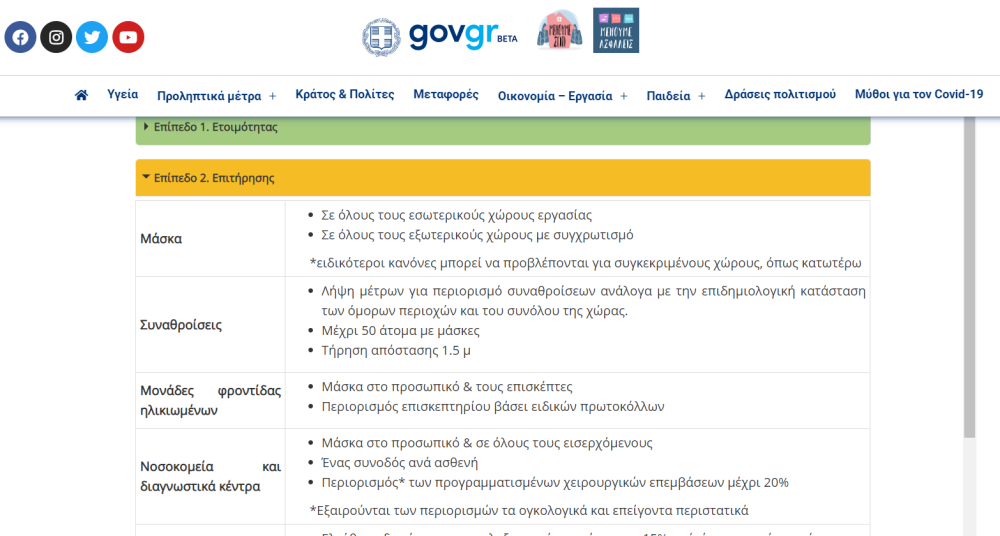Viewport: 1000px width, 536px height.
Task: Click the Greek national emblem icon
Action: click(x=381, y=37)
